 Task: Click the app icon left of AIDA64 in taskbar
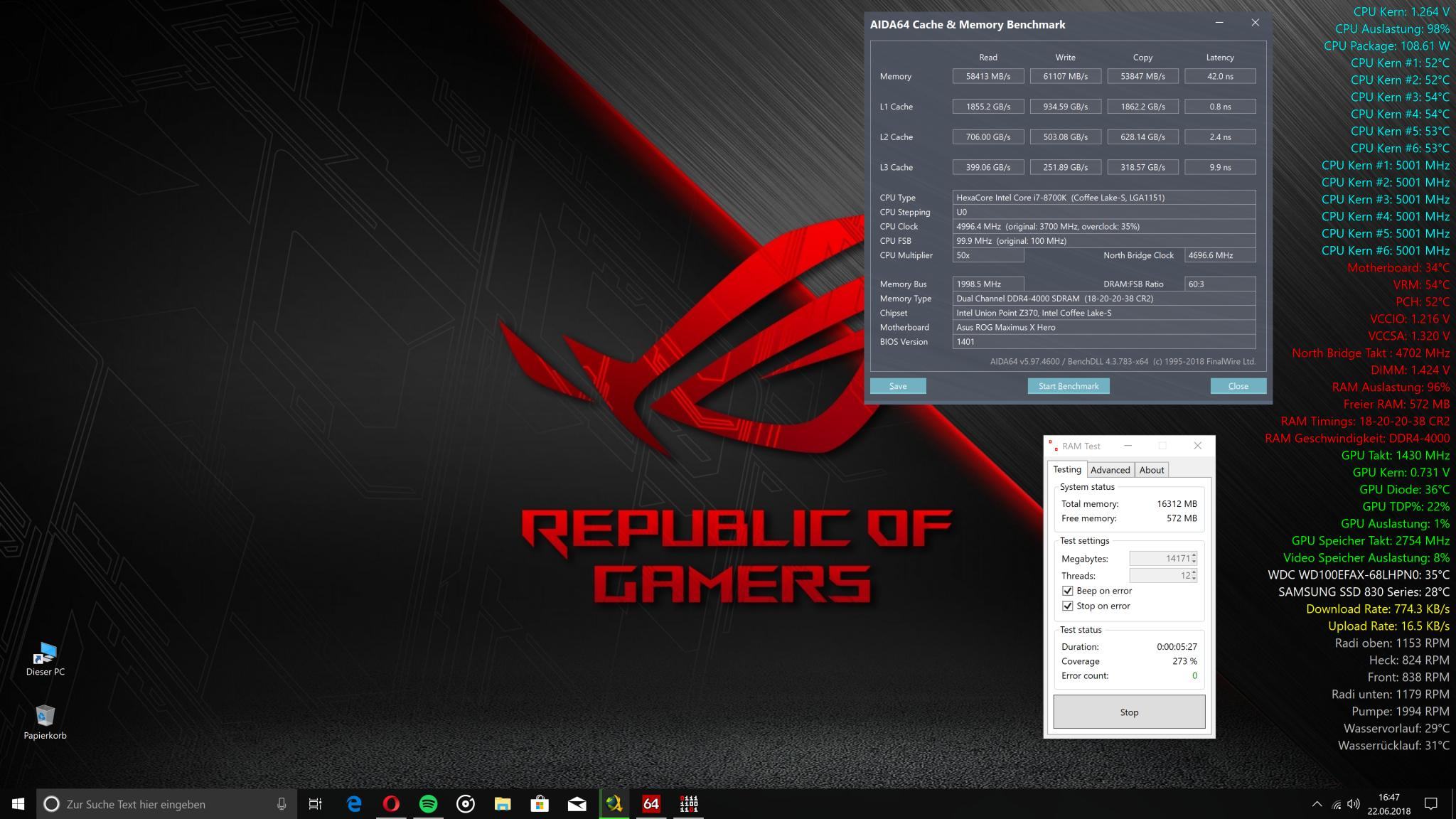pos(614,804)
